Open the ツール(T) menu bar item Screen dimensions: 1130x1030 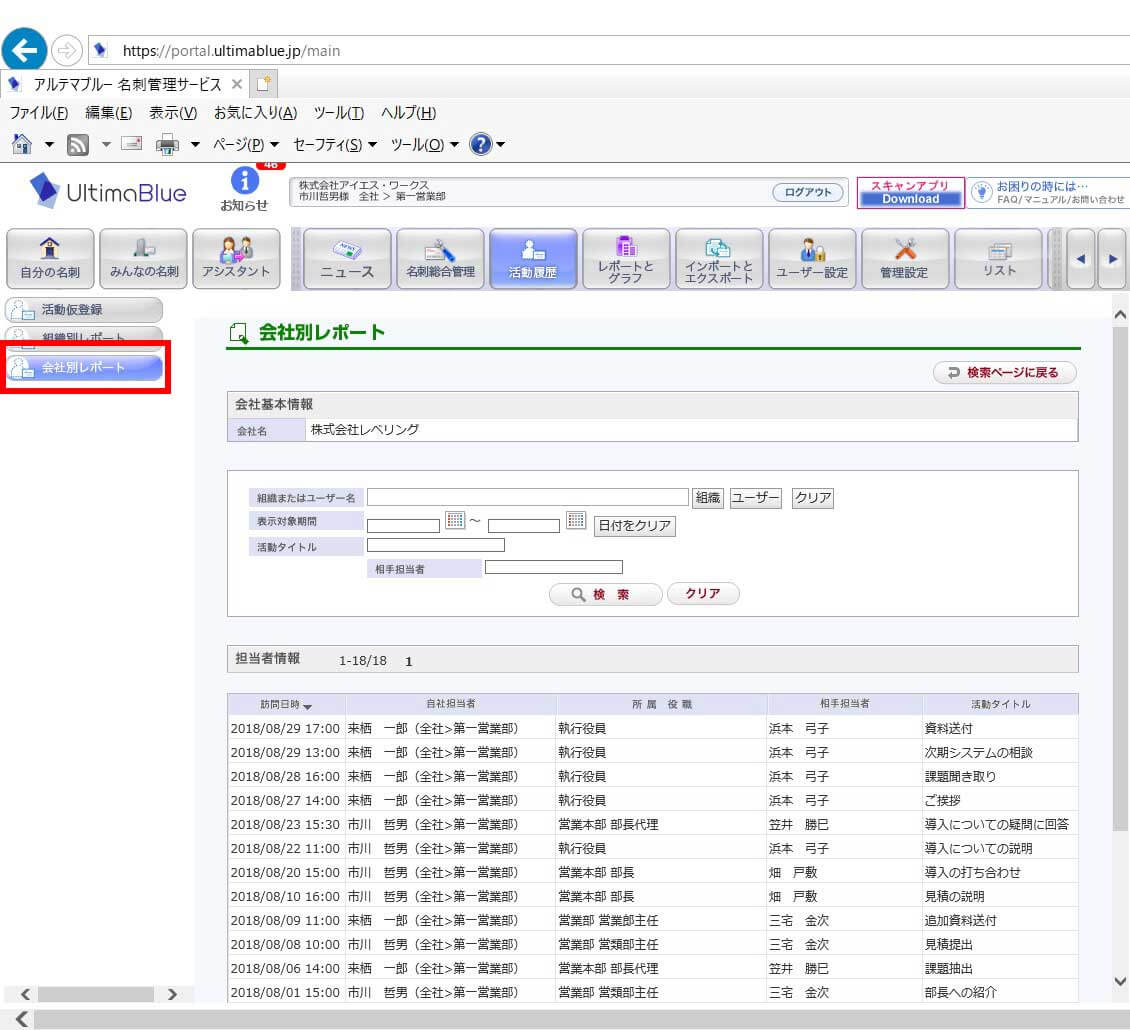(339, 113)
